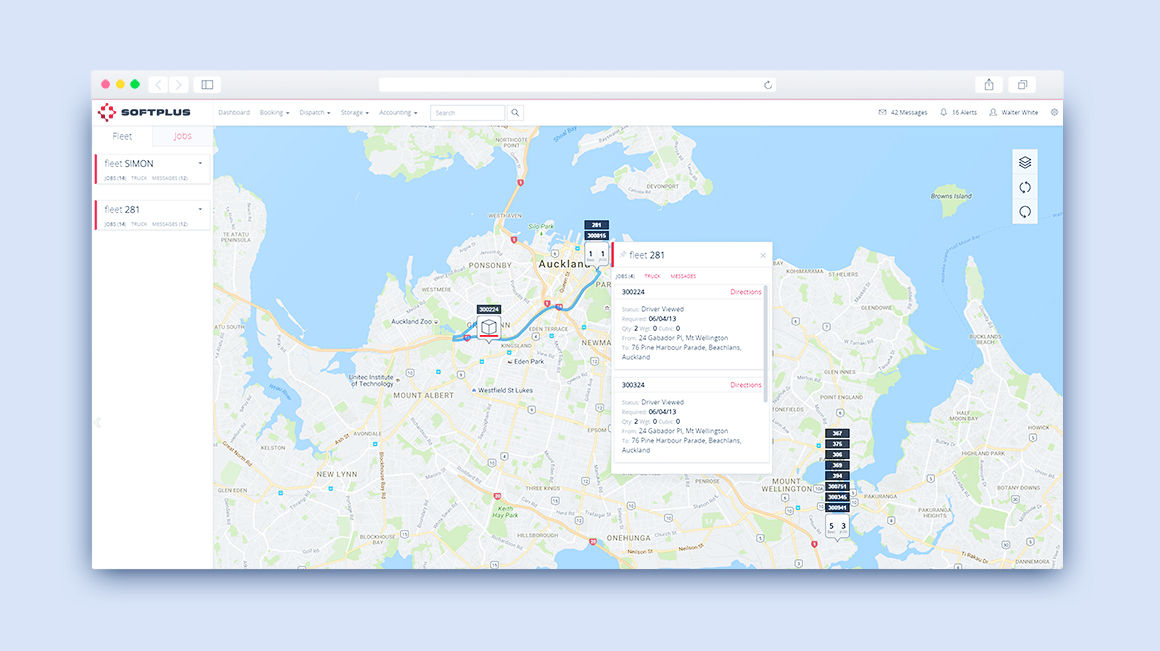Open the 42 Messages envelope icon
Screen dimensions: 1160x651
[x=882, y=111]
